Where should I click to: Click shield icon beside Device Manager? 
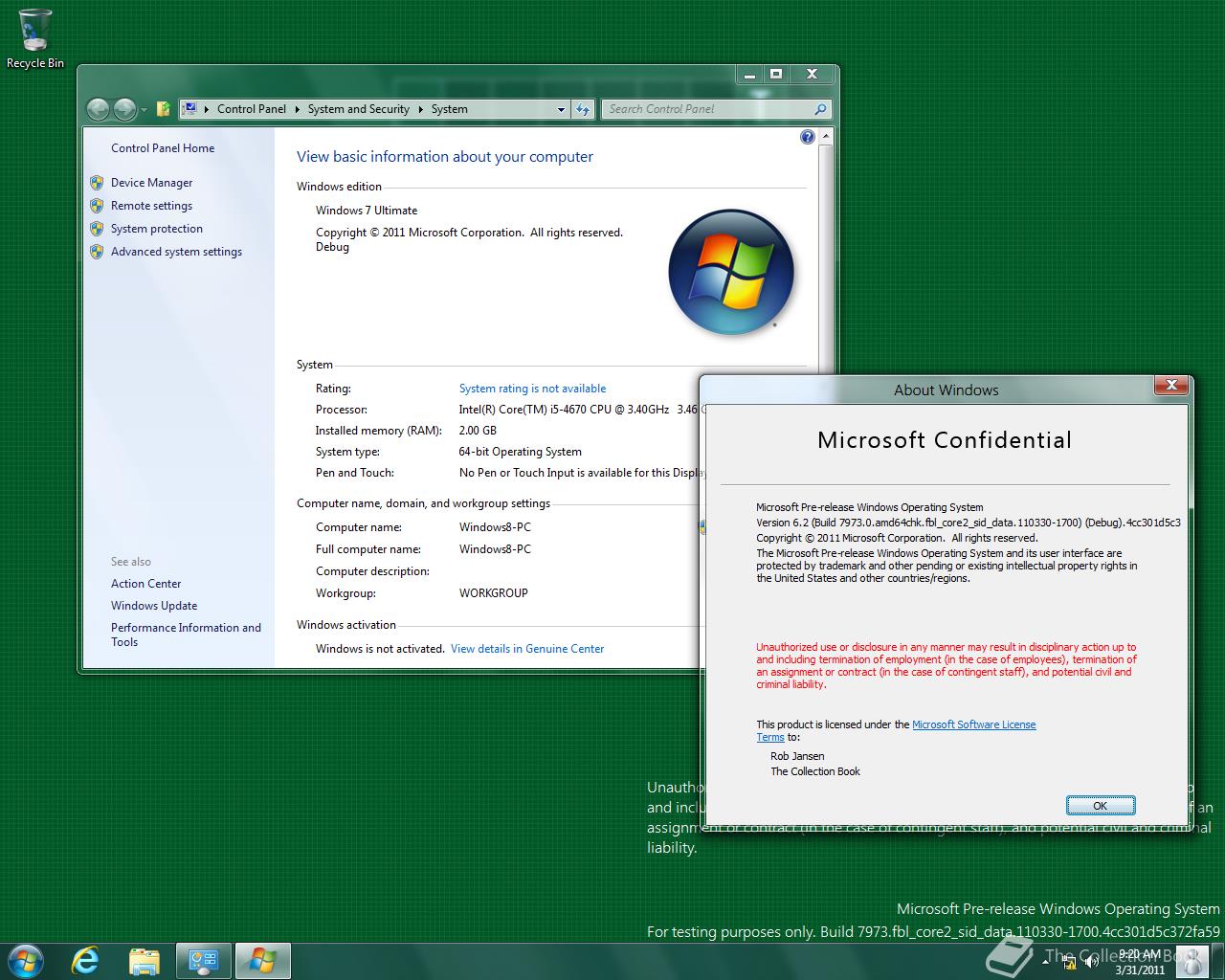[97, 182]
